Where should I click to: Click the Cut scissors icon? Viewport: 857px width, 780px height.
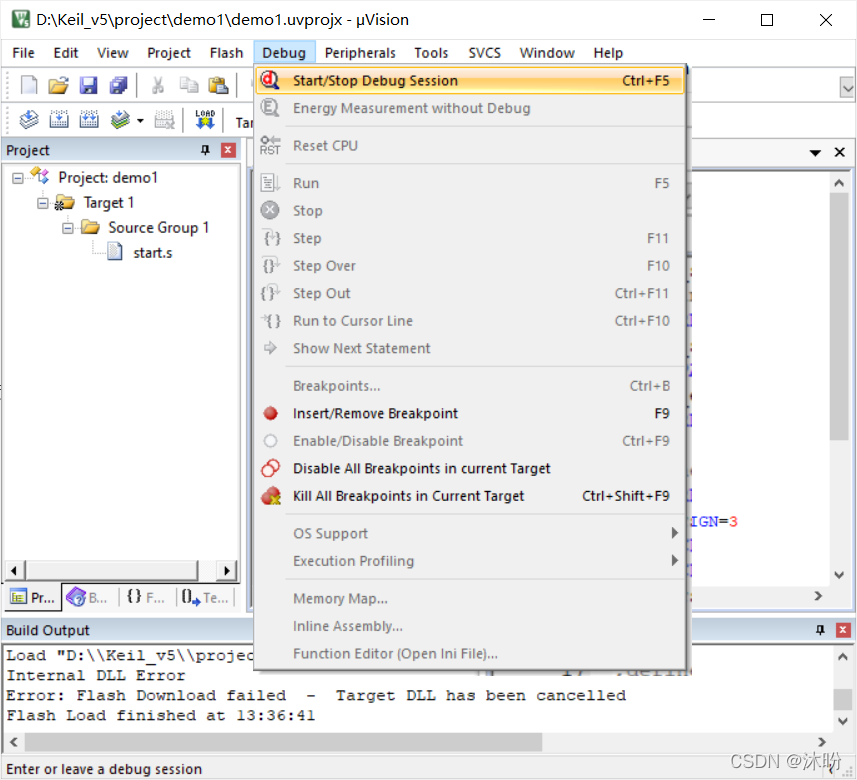(158, 85)
